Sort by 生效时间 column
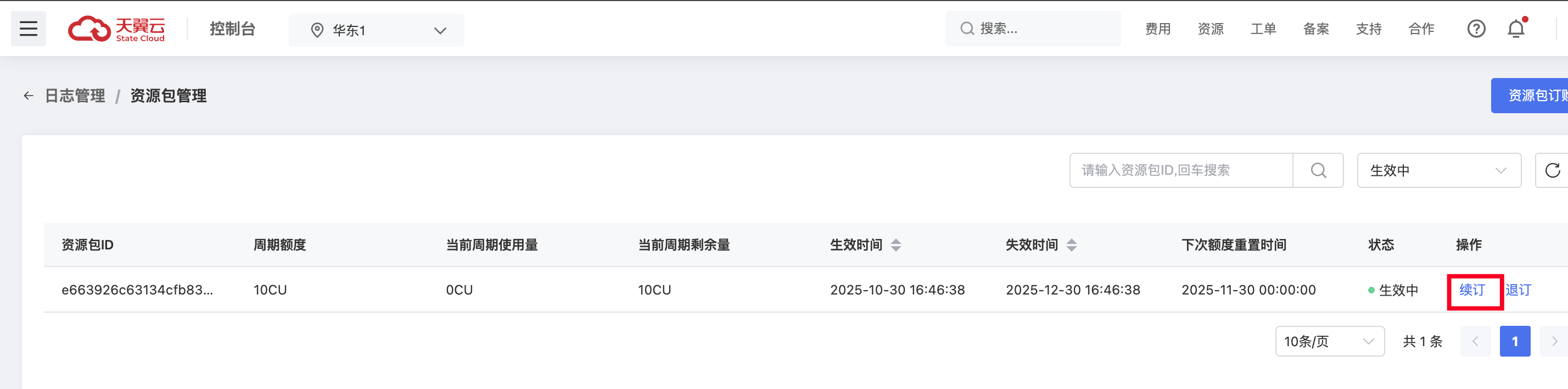 click(895, 246)
